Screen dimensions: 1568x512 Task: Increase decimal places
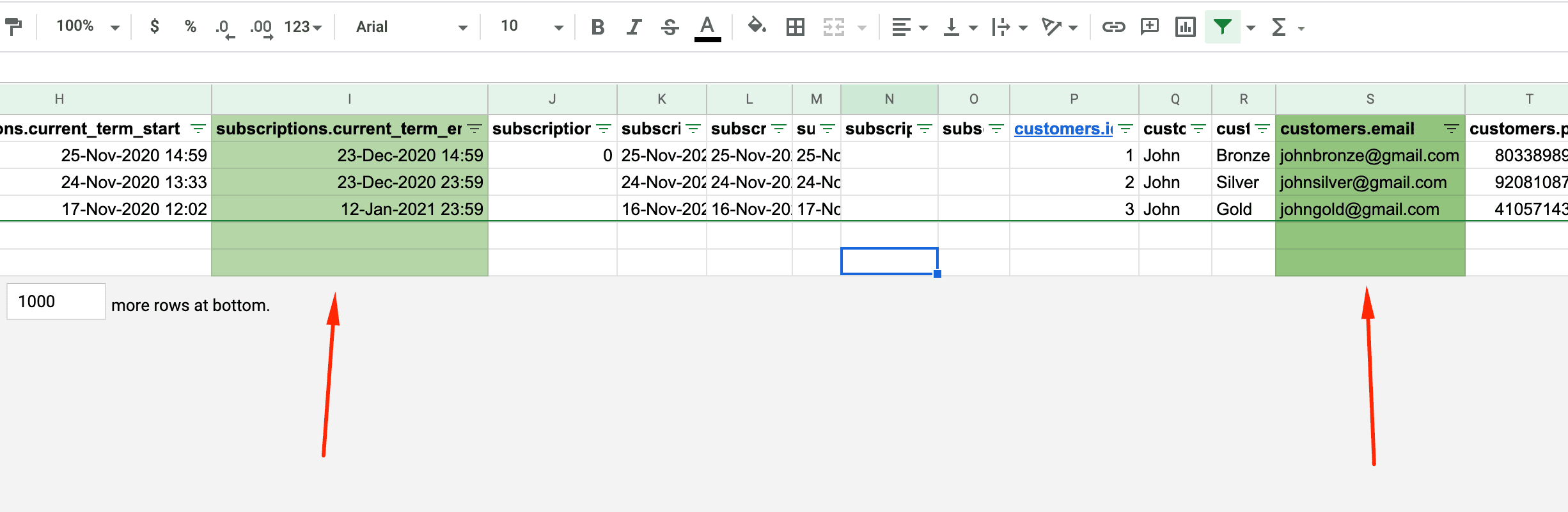click(262, 28)
